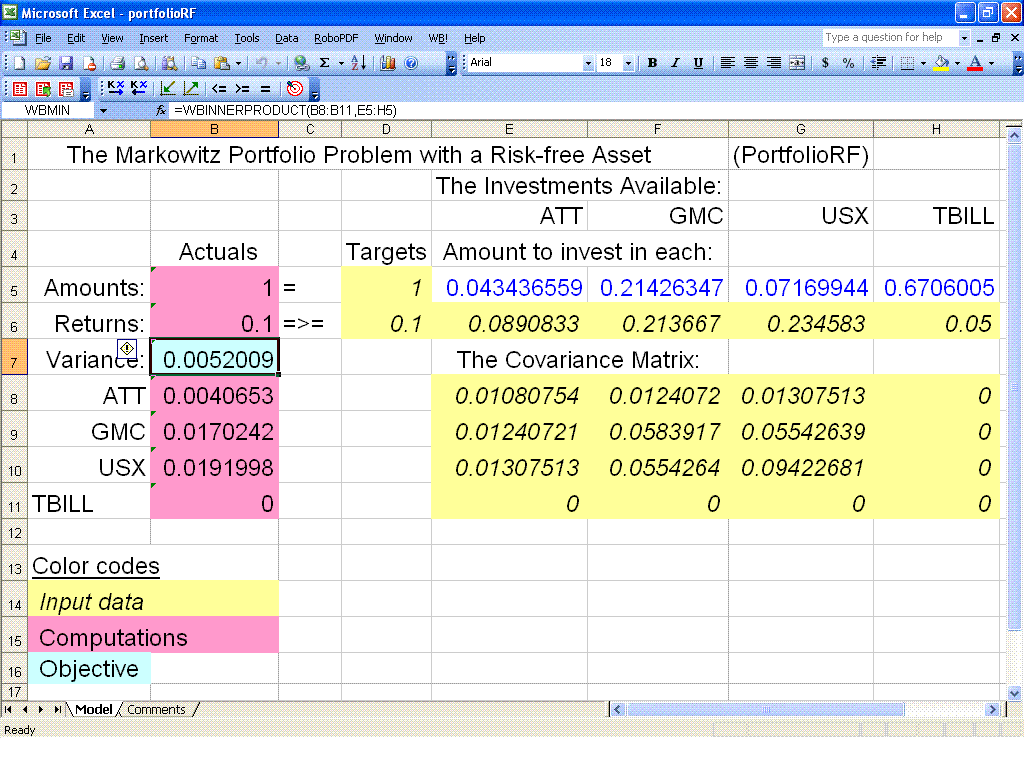Open the Data menu
This screenshot has height=768, width=1024.
tap(287, 38)
